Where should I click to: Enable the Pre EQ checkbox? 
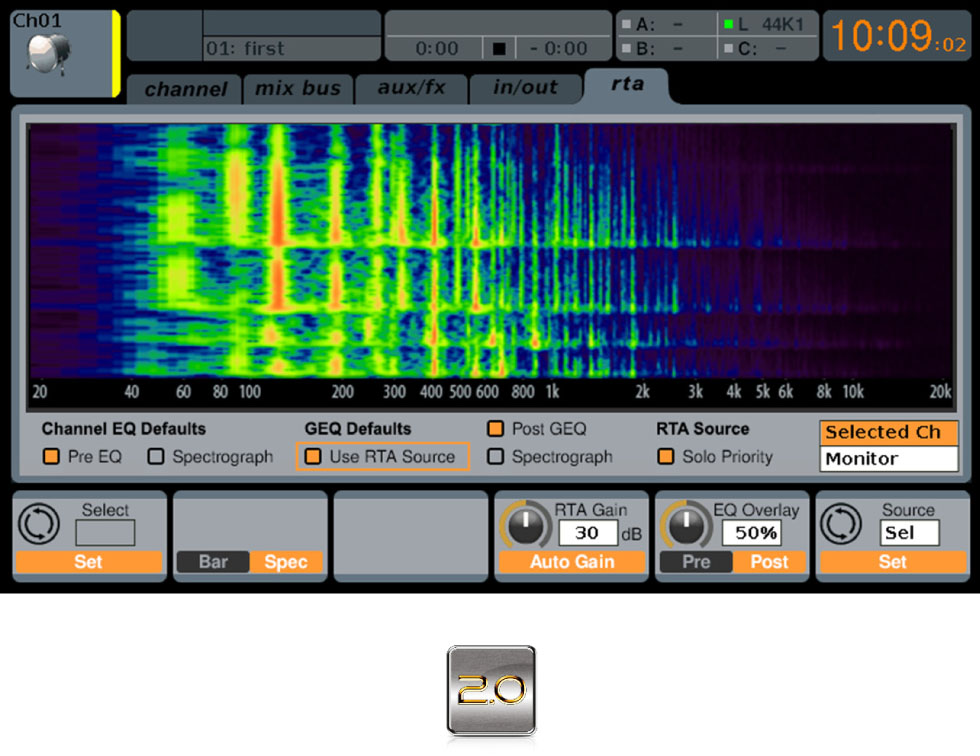click(51, 457)
